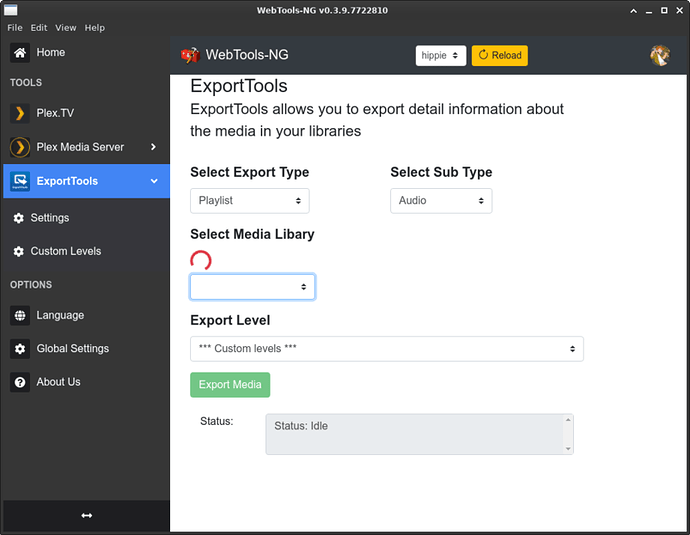Click the ExportTools sidebar icon

point(20,181)
